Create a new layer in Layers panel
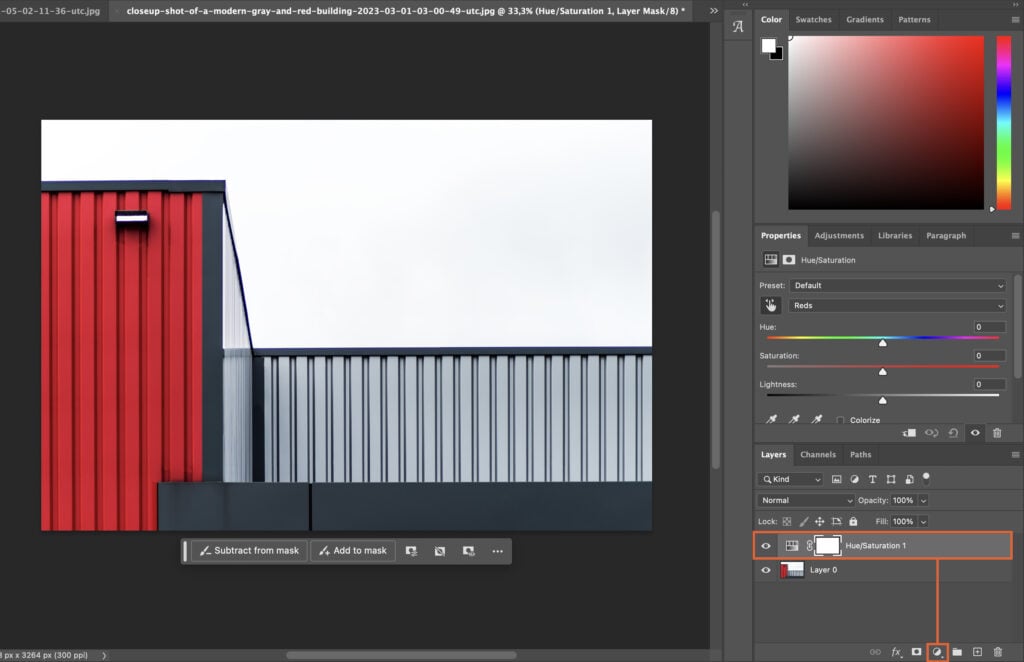The image size is (1024, 662). point(978,651)
